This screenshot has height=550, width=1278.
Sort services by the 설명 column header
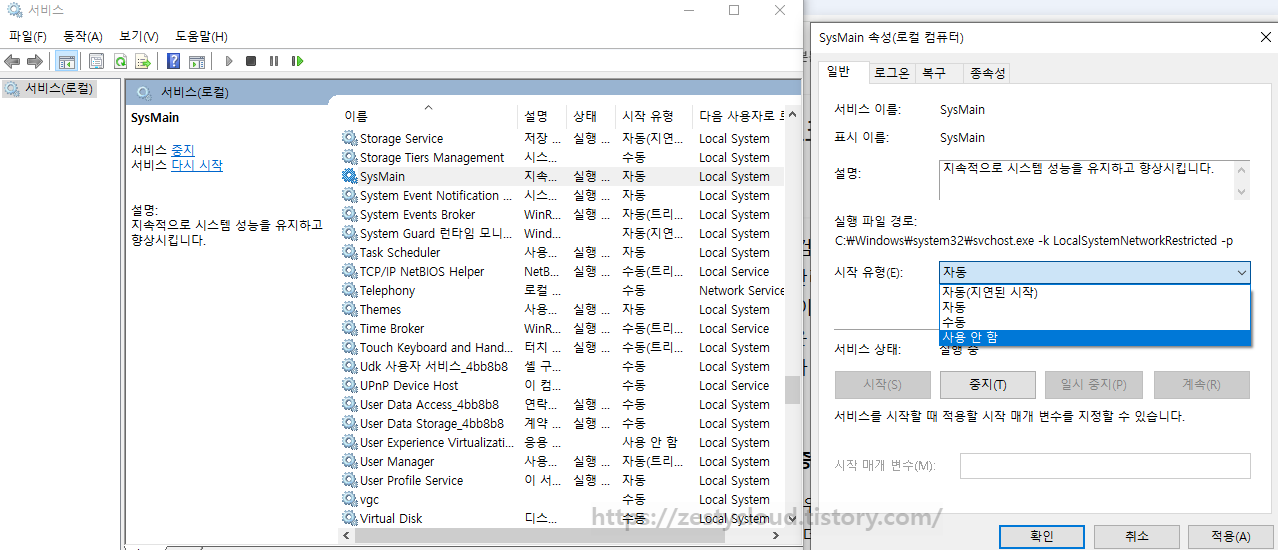[541, 115]
